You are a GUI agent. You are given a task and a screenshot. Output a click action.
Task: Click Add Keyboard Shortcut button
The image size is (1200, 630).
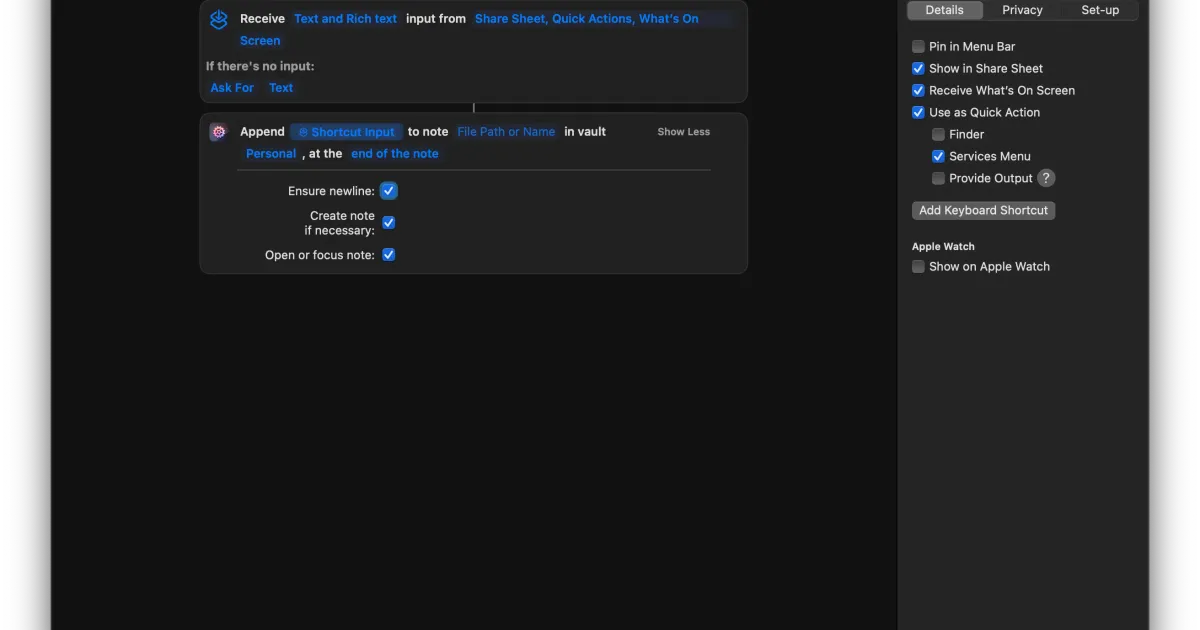[x=983, y=211]
